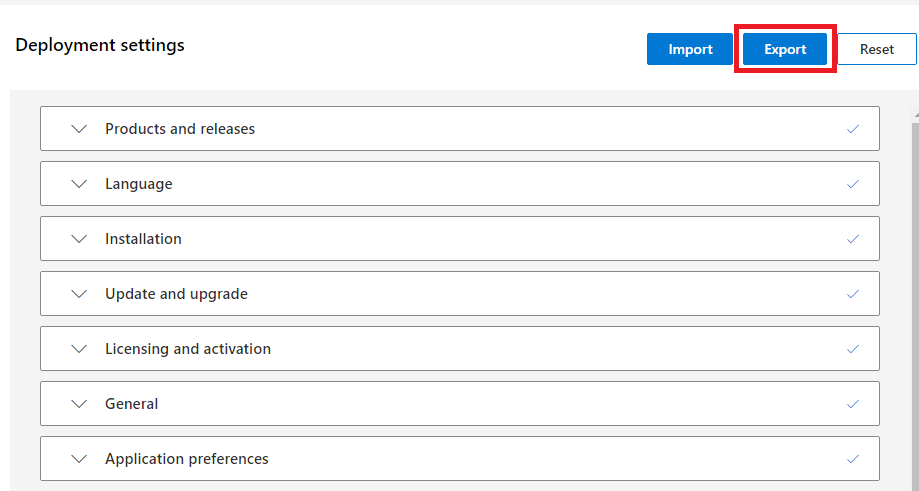Click the Installation row checkmark icon
This screenshot has width=919, height=491.
pos(853,239)
